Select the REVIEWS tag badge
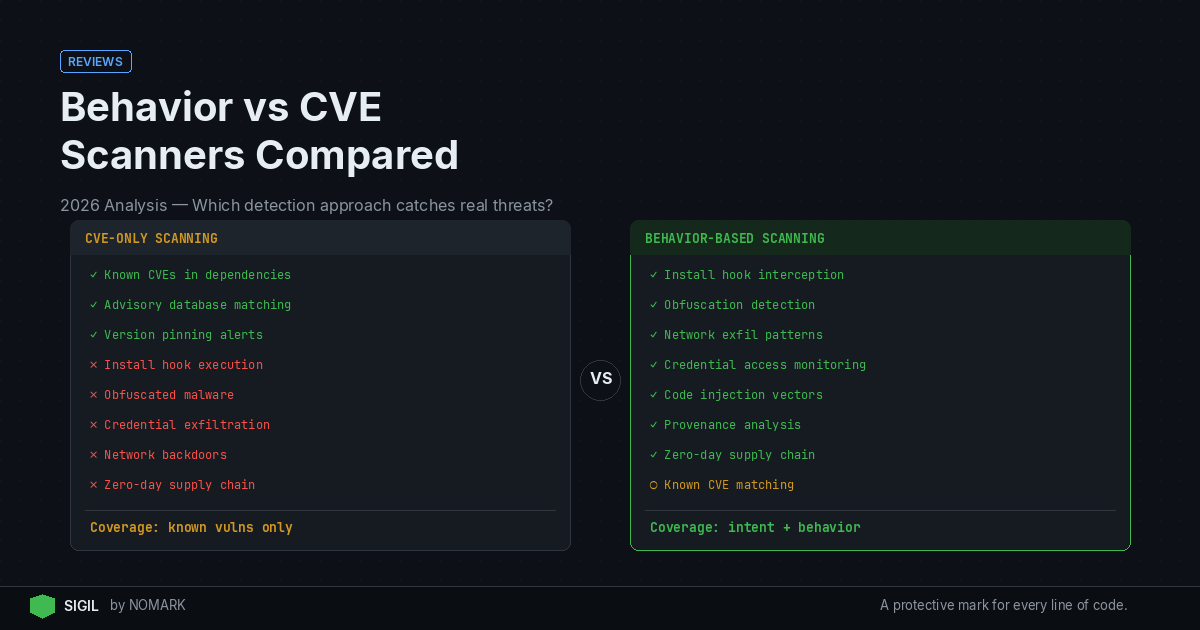 [96, 62]
